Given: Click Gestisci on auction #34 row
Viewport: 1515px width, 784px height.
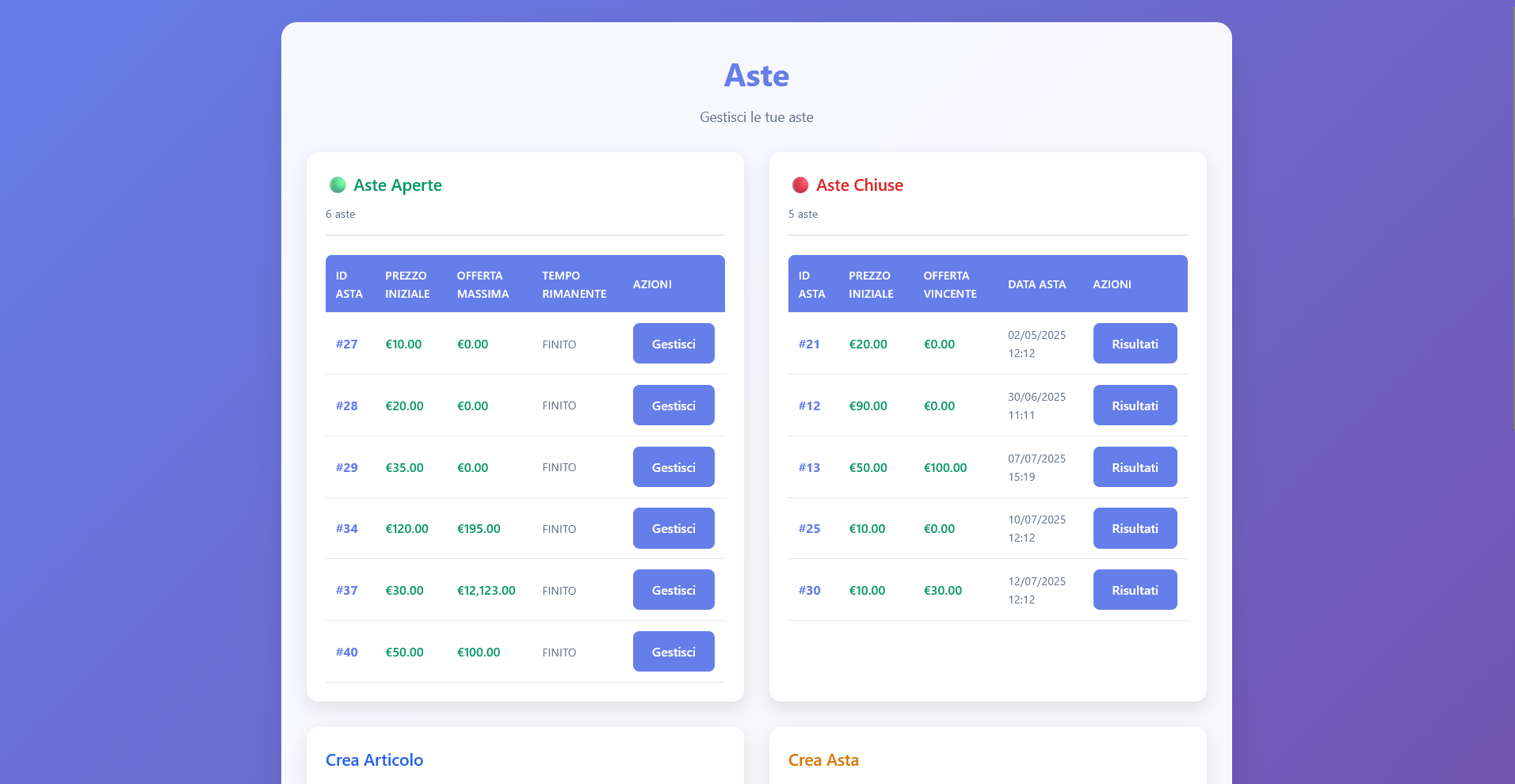Looking at the screenshot, I should coord(673,528).
